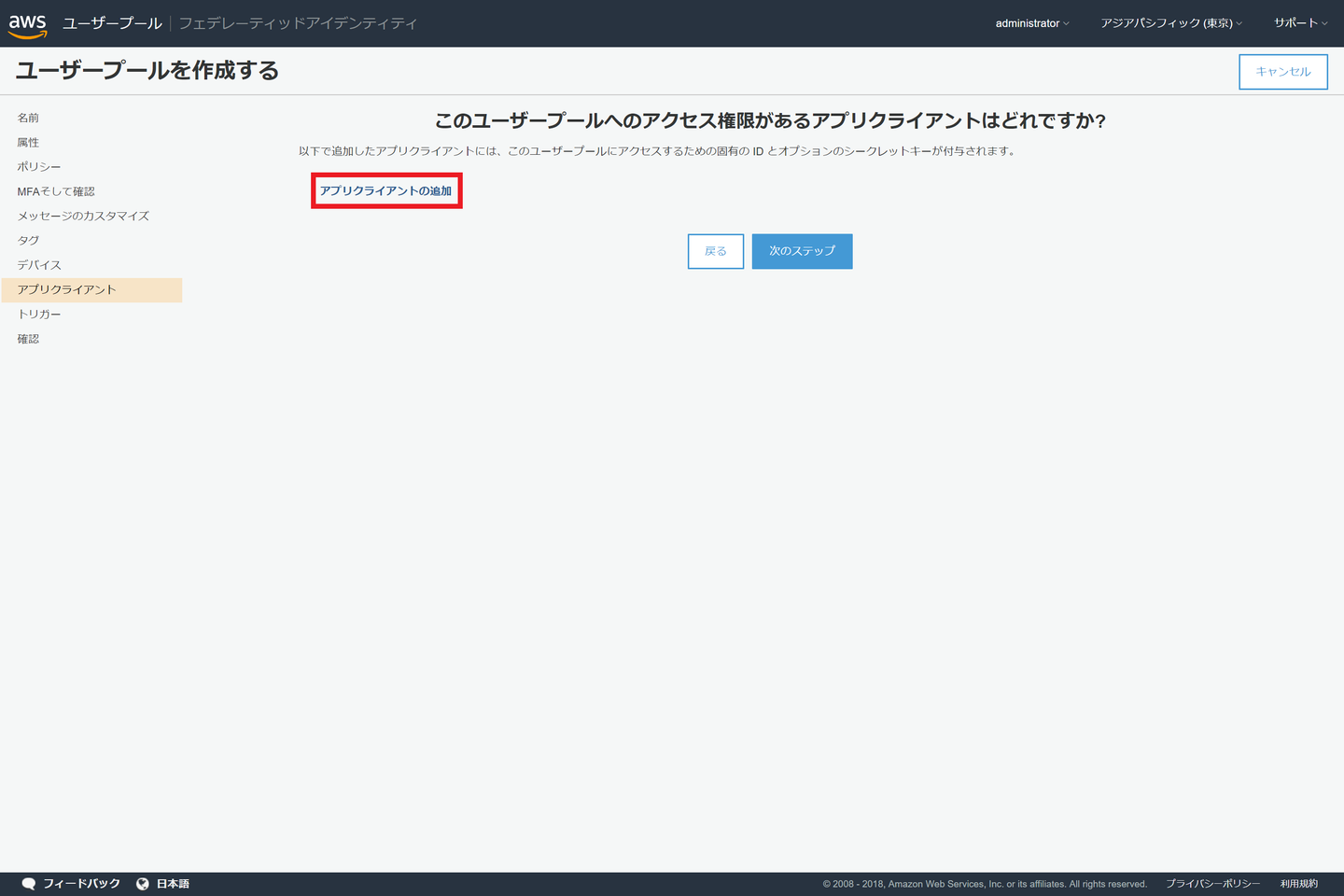Select the アプリクライアント step
1344x896 pixels.
(x=91, y=290)
